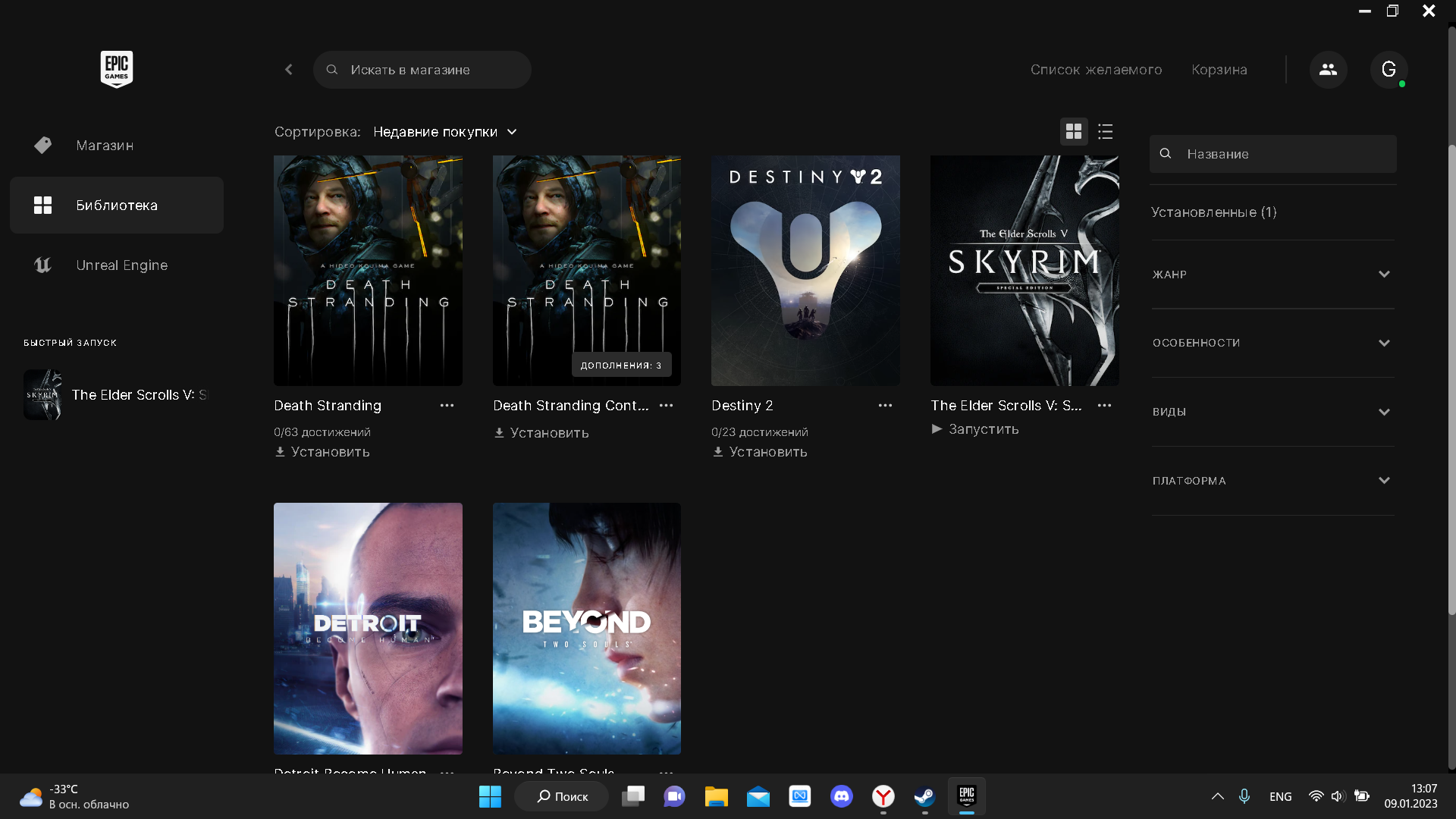This screenshot has height=819, width=1456.
Task: Click 0/63 достижений text
Action: coord(322,432)
